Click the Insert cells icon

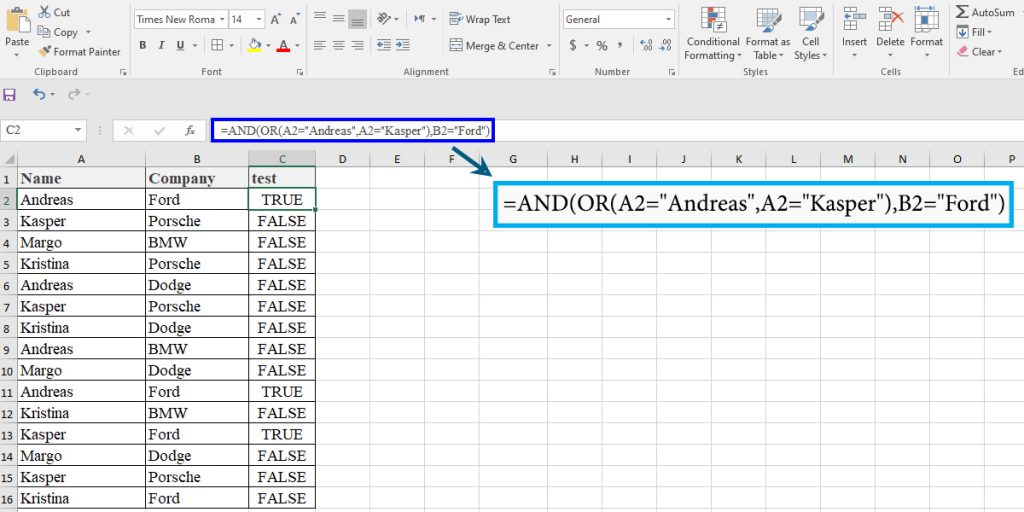(854, 19)
